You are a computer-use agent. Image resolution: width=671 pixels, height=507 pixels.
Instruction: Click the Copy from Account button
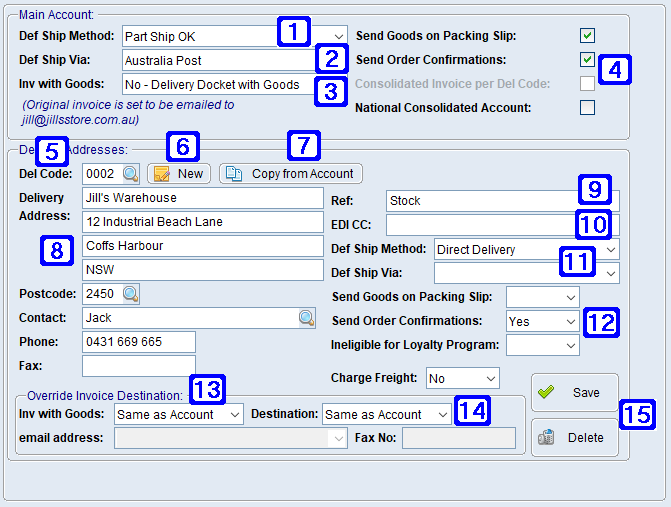point(291,174)
